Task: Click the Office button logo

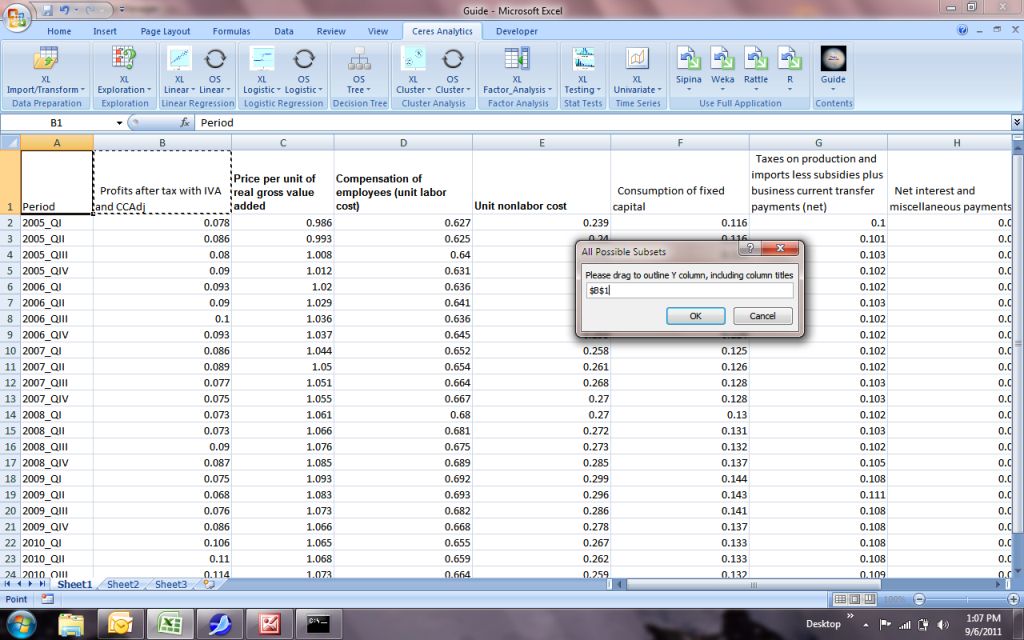Action: 16,18
